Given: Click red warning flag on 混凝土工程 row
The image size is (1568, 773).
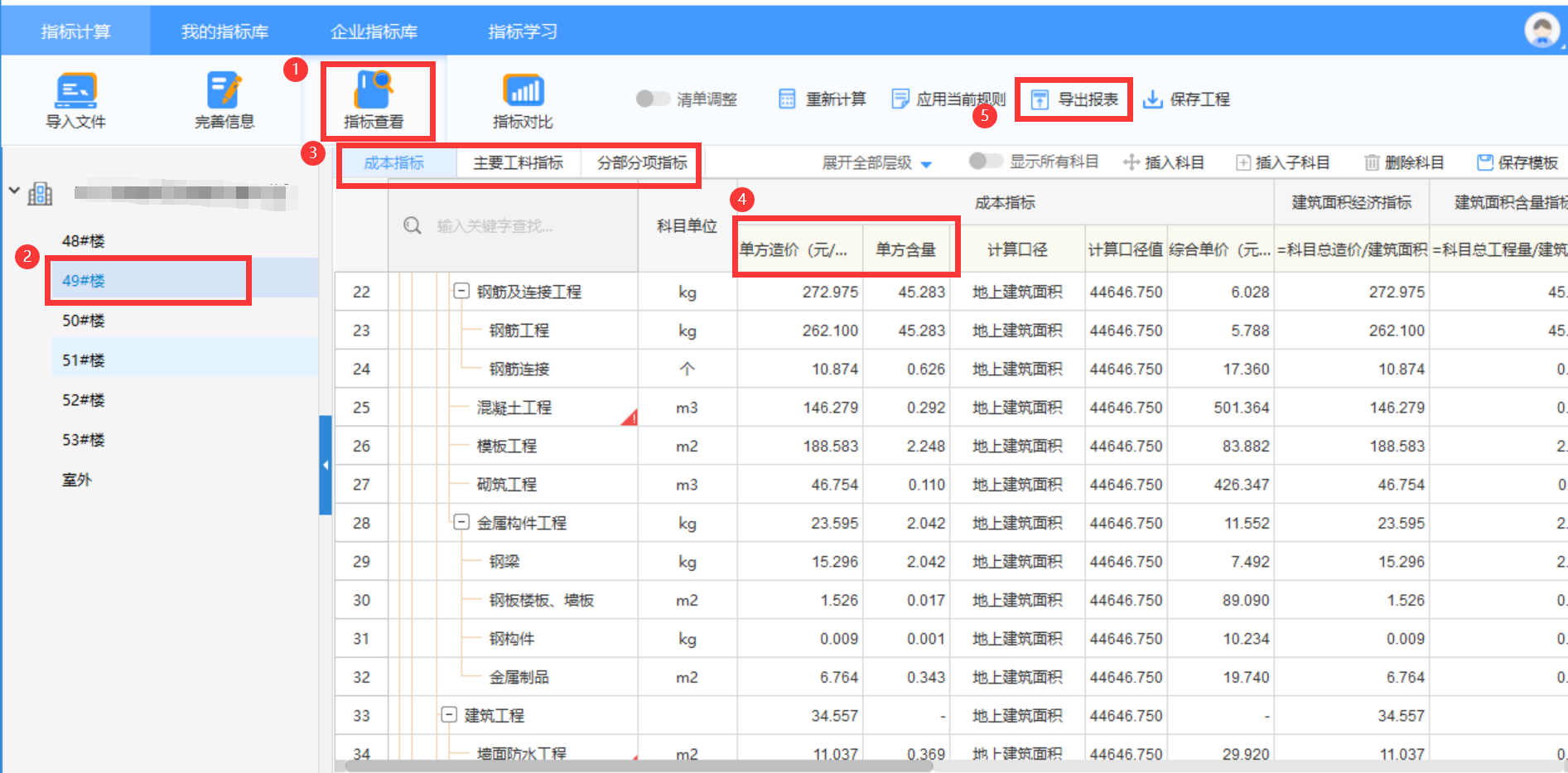Looking at the screenshot, I should [x=630, y=417].
